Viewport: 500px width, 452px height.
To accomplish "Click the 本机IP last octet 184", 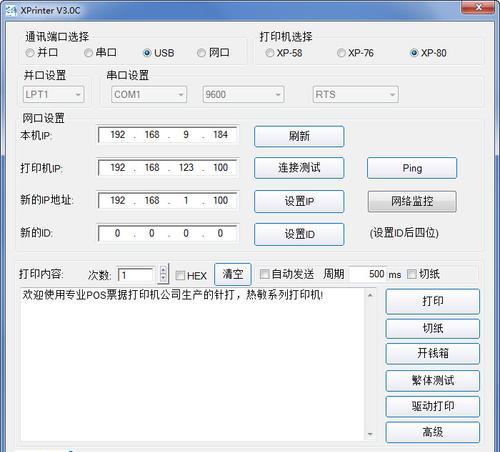I will [x=220, y=135].
